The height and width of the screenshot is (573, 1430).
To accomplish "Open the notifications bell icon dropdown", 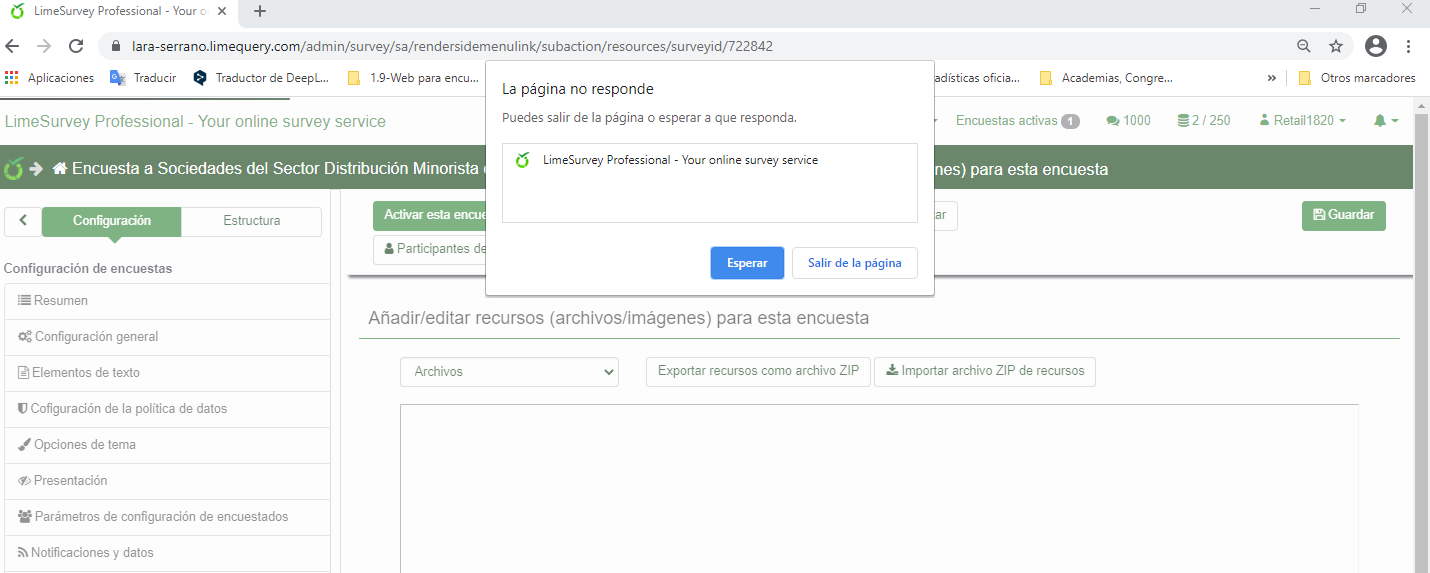I will pos(1385,121).
